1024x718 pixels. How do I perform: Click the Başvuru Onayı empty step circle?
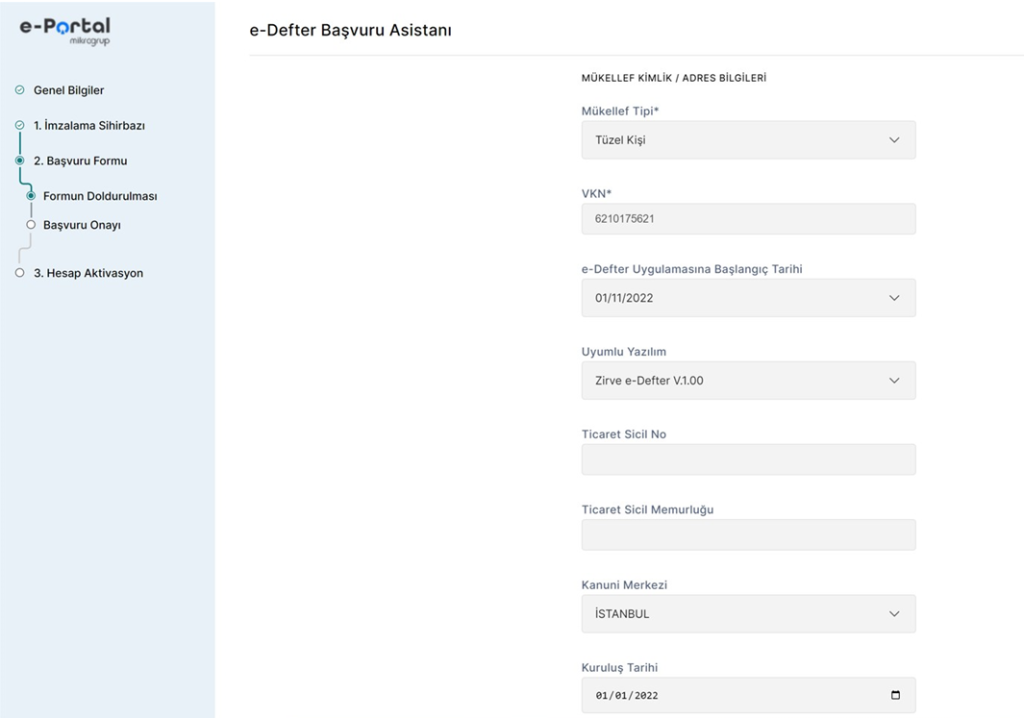click(x=31, y=225)
